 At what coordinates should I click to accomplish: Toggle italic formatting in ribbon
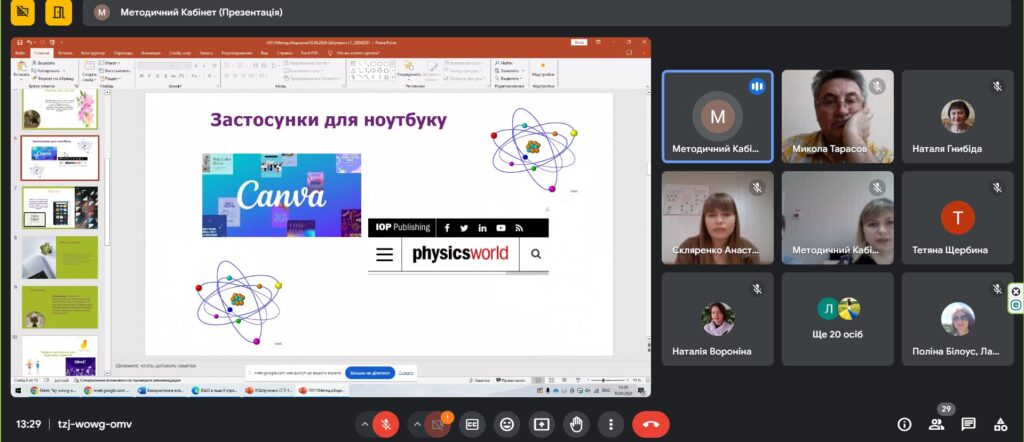pyautogui.click(x=150, y=76)
